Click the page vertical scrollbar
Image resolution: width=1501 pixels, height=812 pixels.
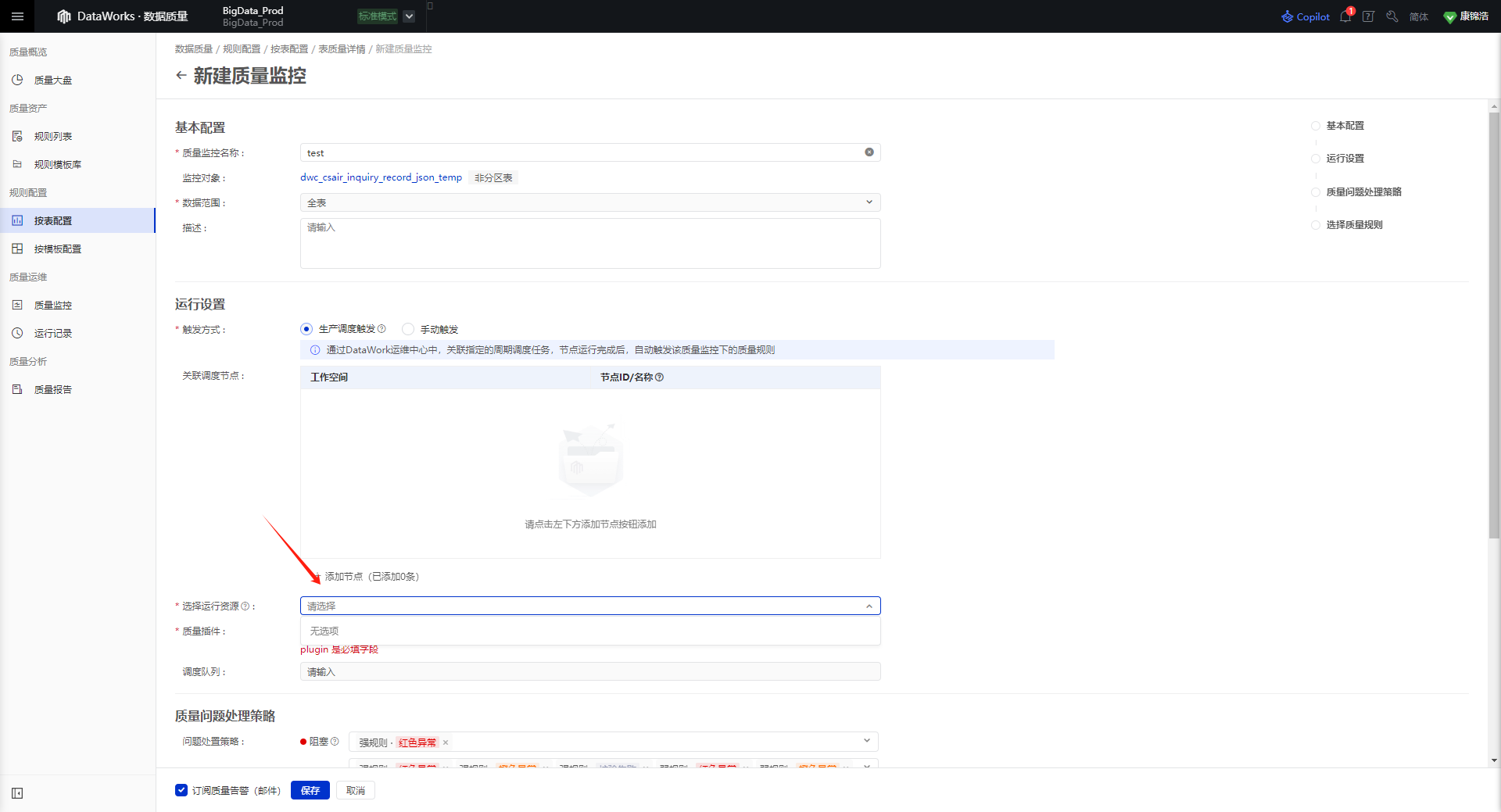(1494, 325)
